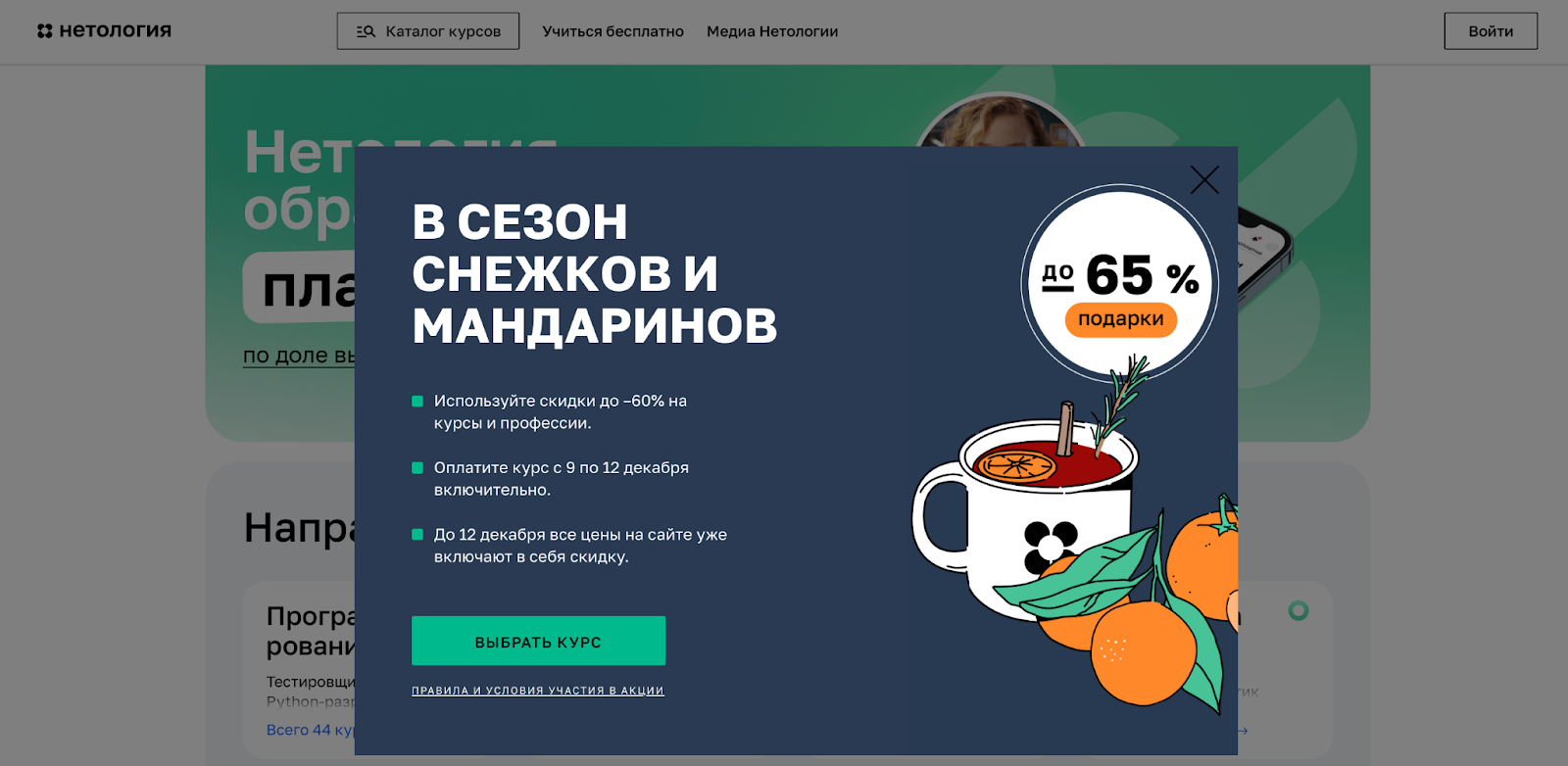1568x766 pixels.
Task: Click the Войти button
Action: (1491, 31)
